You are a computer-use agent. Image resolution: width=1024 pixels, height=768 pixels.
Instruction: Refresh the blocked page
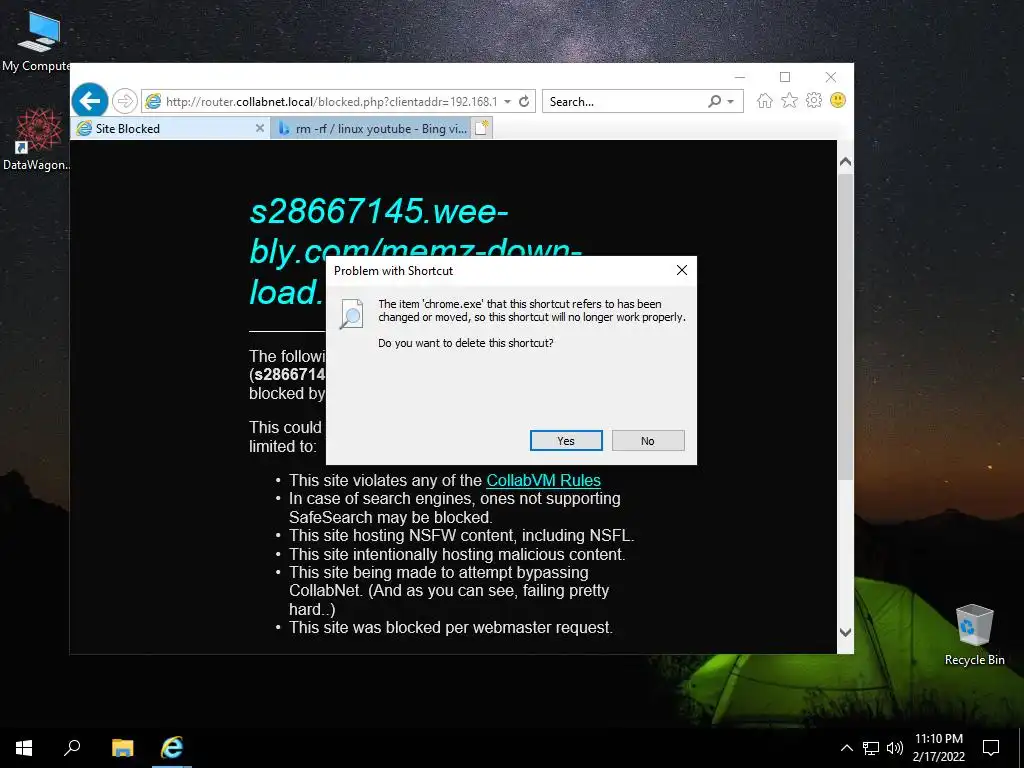(524, 101)
